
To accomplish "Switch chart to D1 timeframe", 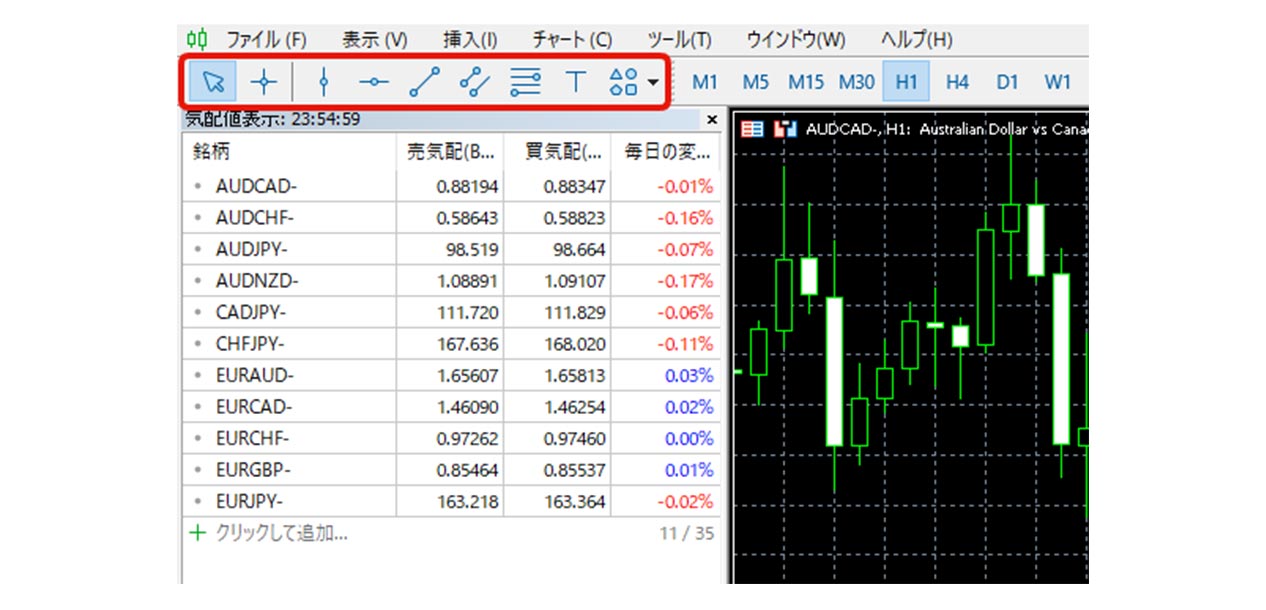I will coord(1007,82).
